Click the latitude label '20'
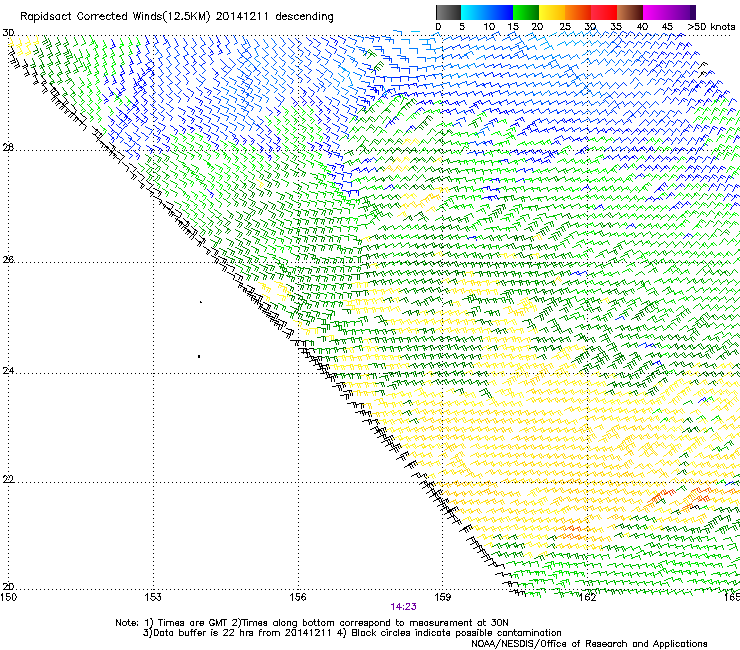Image resolution: width=740 pixels, height=650 pixels. [8, 586]
